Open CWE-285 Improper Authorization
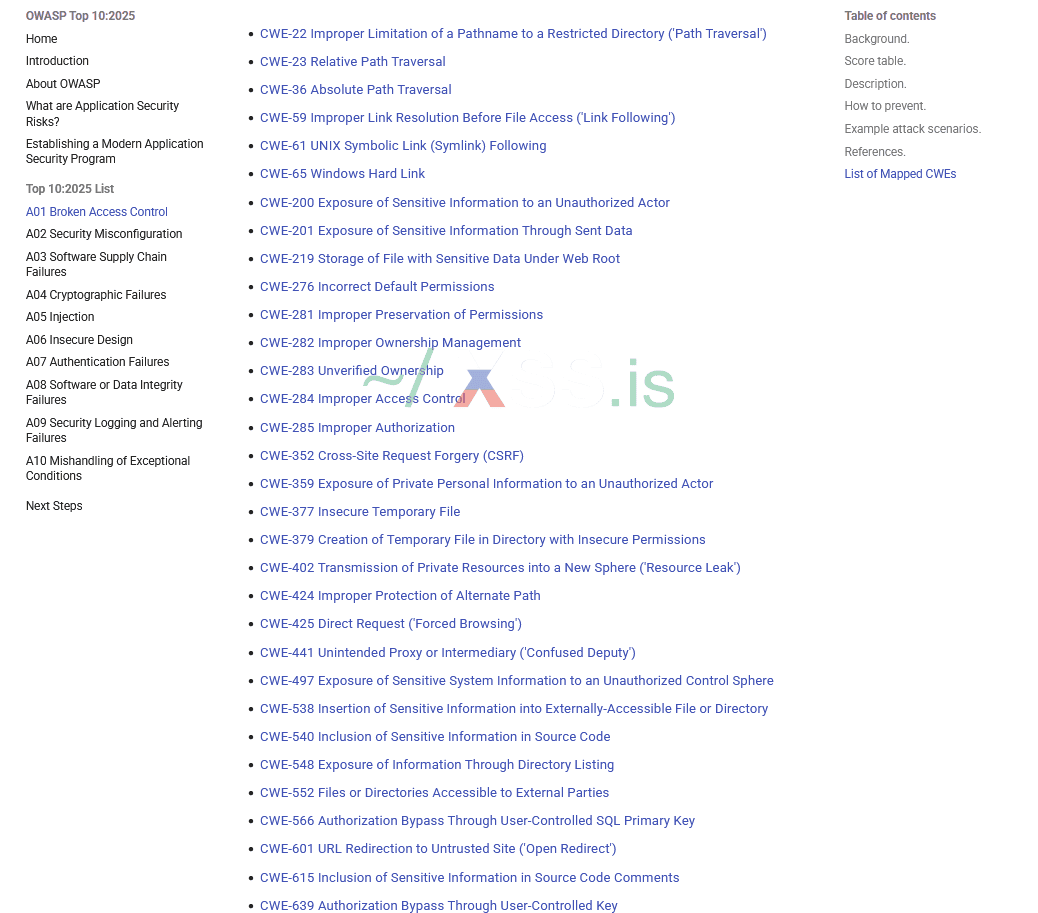Viewport: 1038px width, 913px height. tap(357, 428)
